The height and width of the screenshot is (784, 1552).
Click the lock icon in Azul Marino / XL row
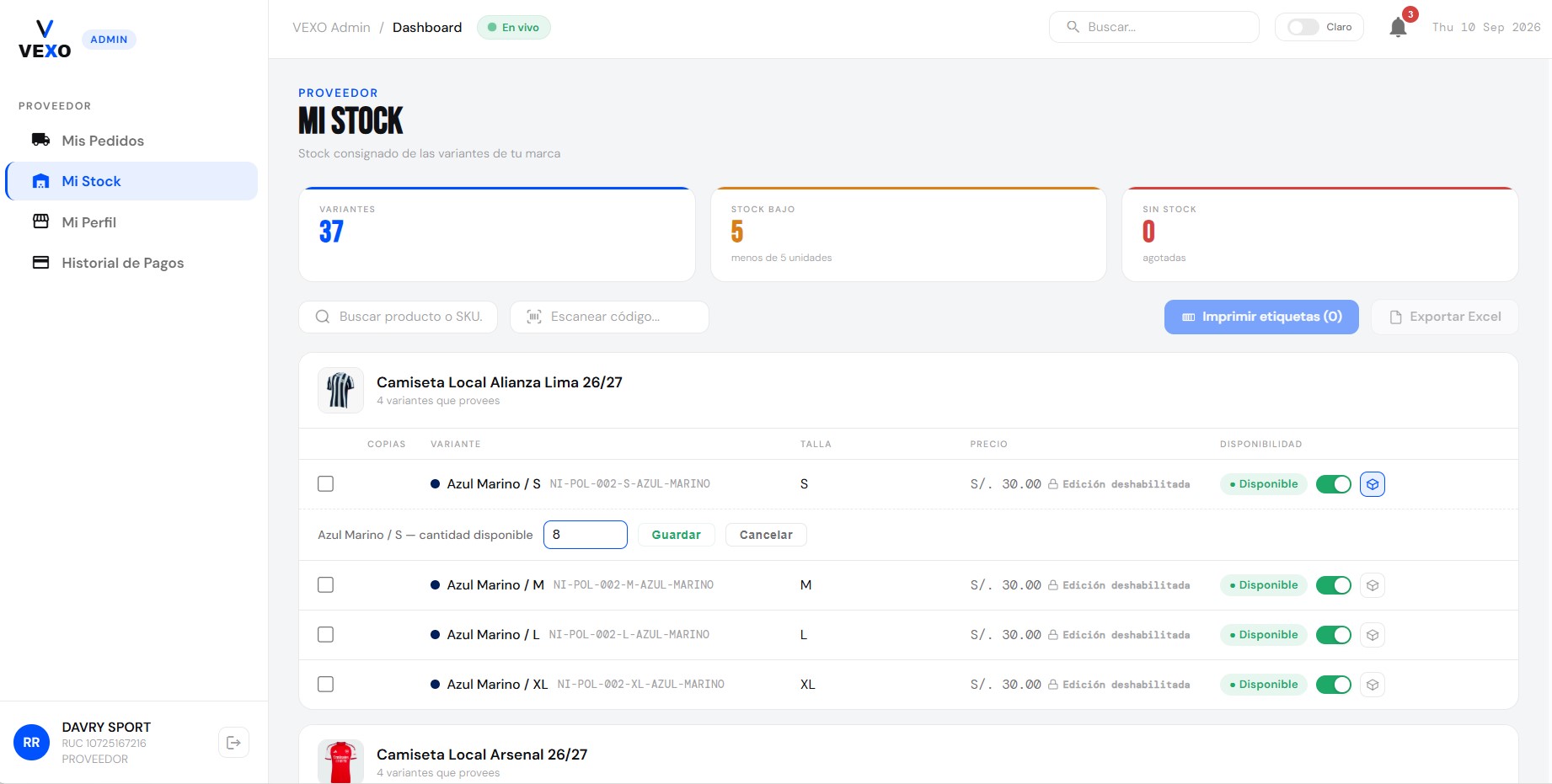pyautogui.click(x=1053, y=685)
